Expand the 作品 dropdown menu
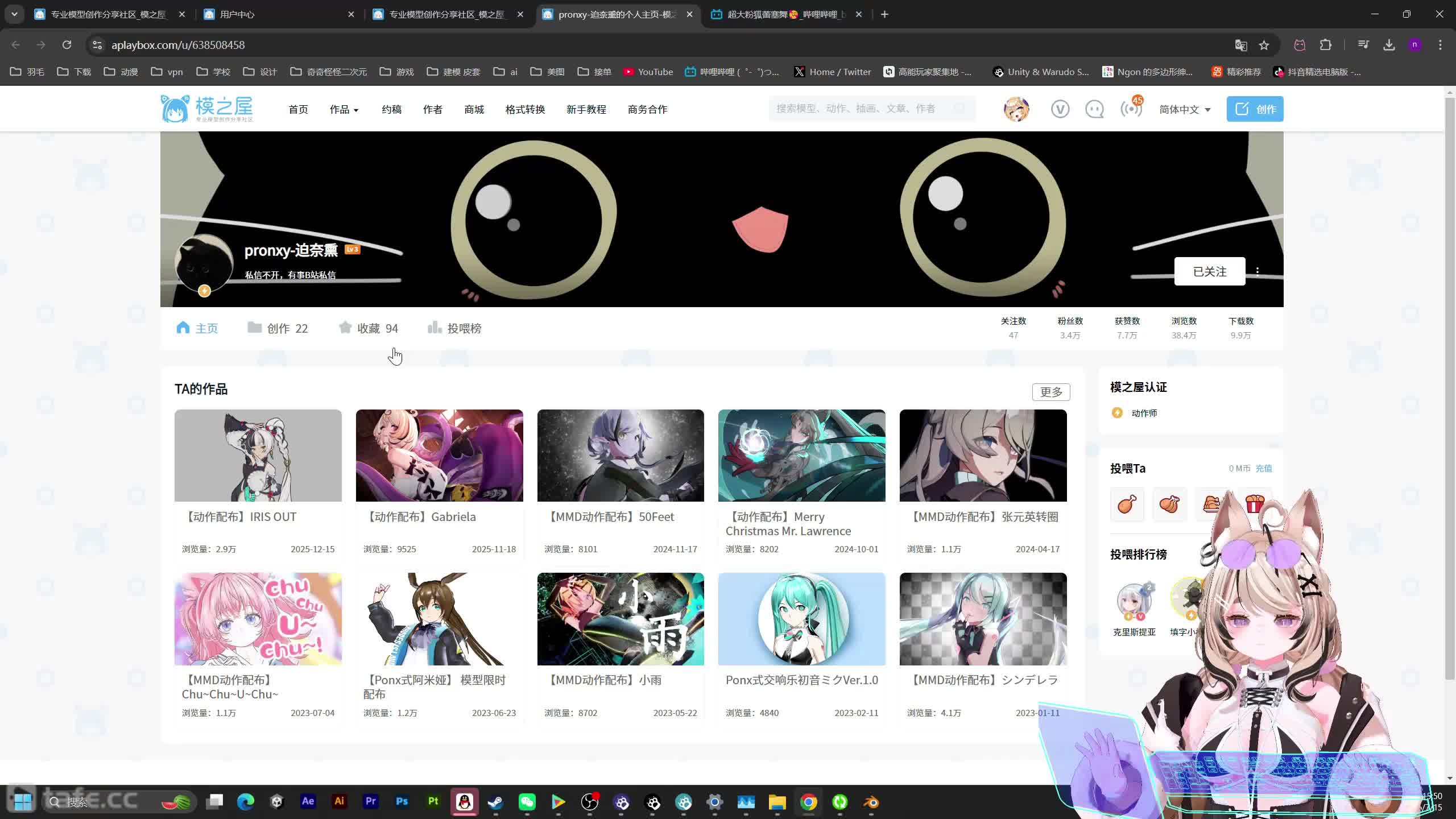The width and height of the screenshot is (1456, 819). pyautogui.click(x=344, y=109)
